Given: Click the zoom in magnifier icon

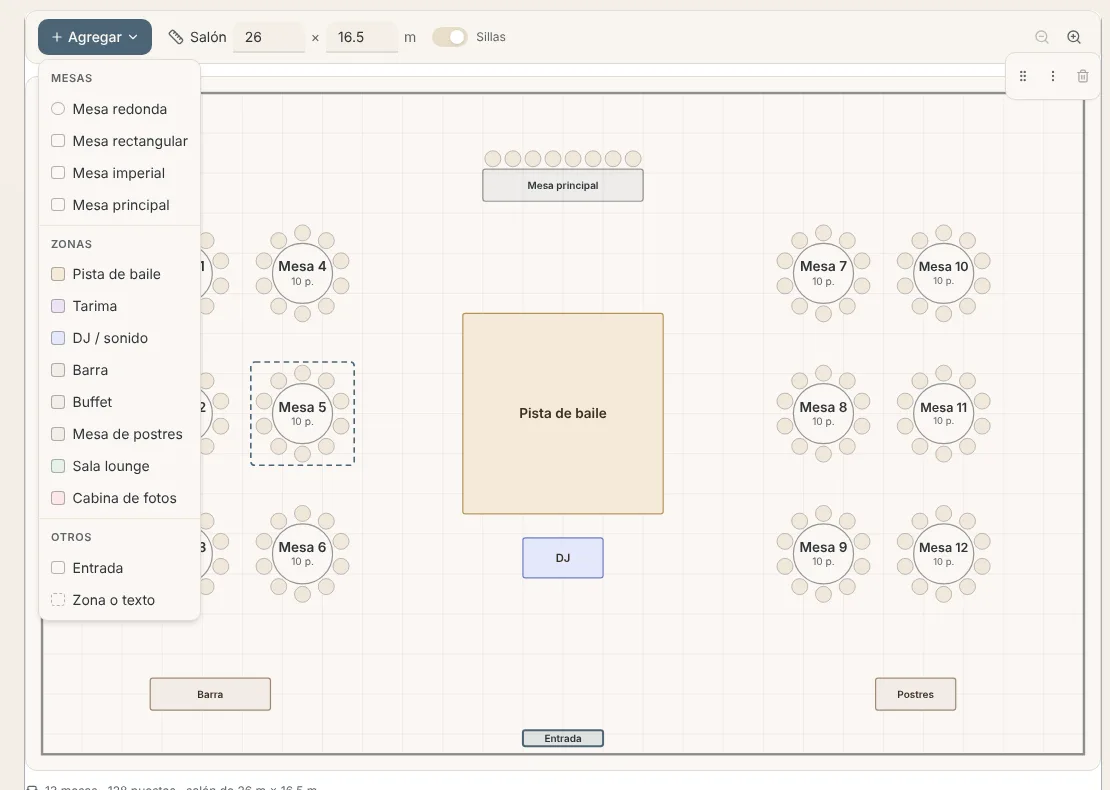Looking at the screenshot, I should tap(1074, 37).
